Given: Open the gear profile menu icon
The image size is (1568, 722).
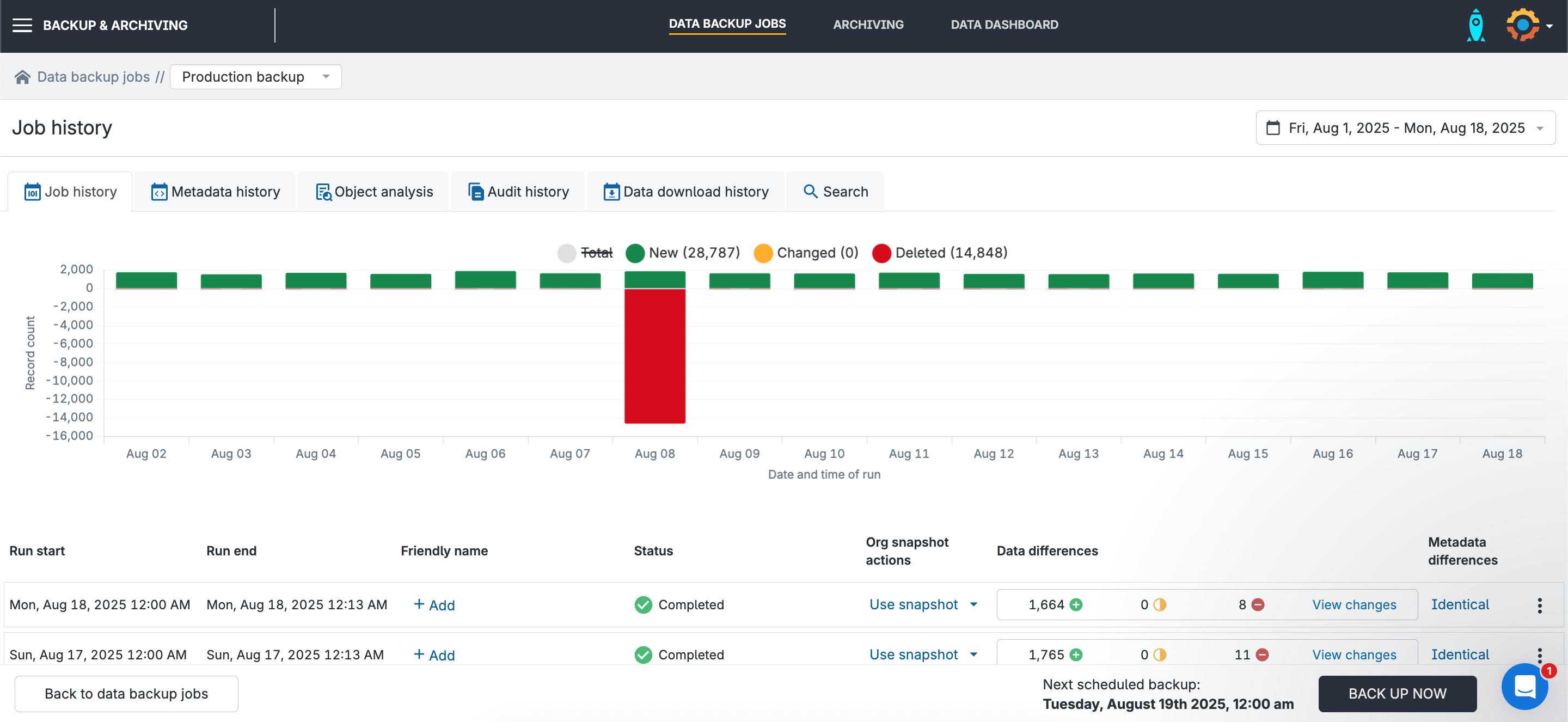Looking at the screenshot, I should coord(1522,25).
